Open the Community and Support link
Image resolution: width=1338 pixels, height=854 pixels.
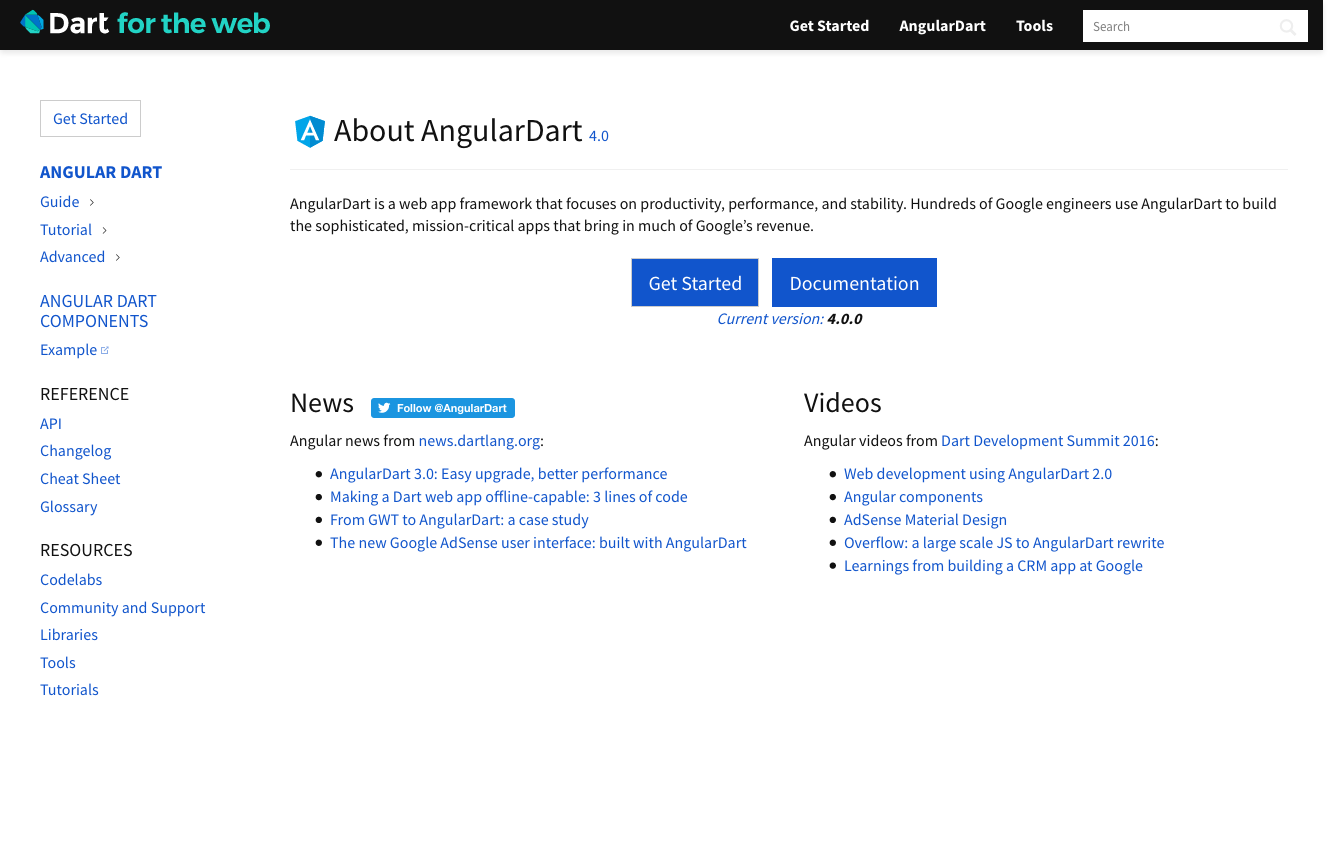pos(123,608)
